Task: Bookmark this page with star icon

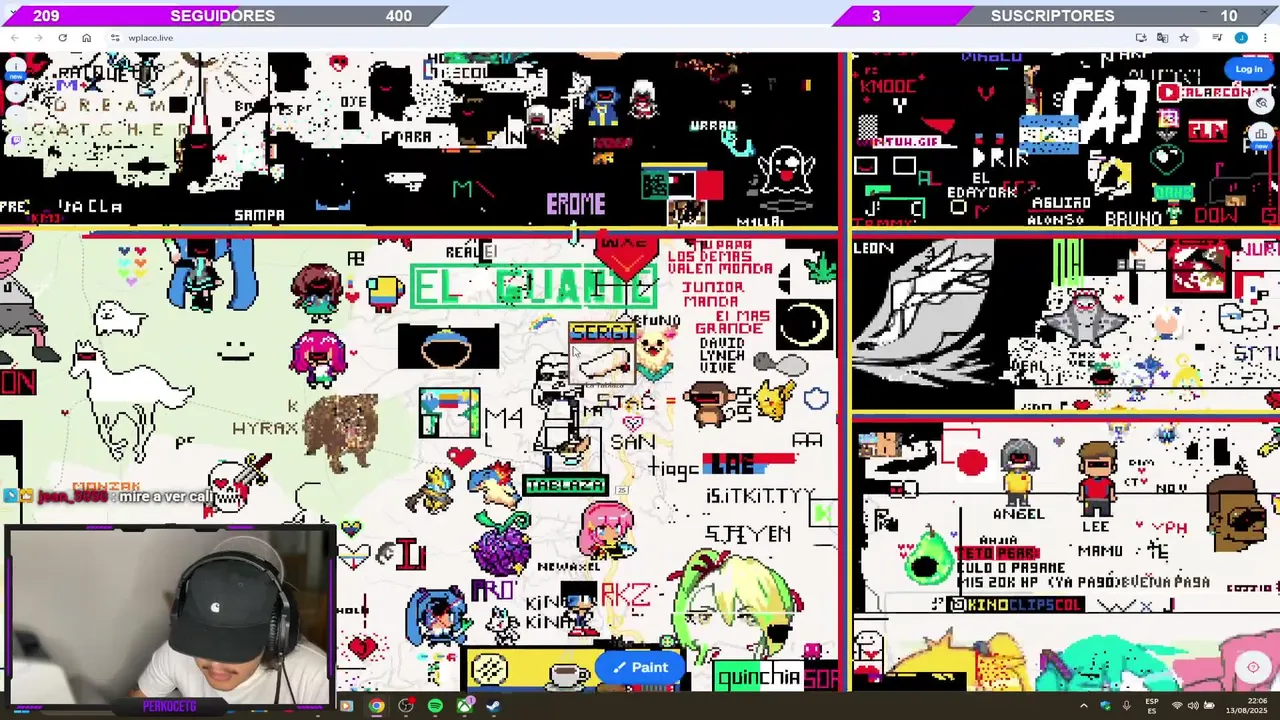Action: pos(1184,38)
